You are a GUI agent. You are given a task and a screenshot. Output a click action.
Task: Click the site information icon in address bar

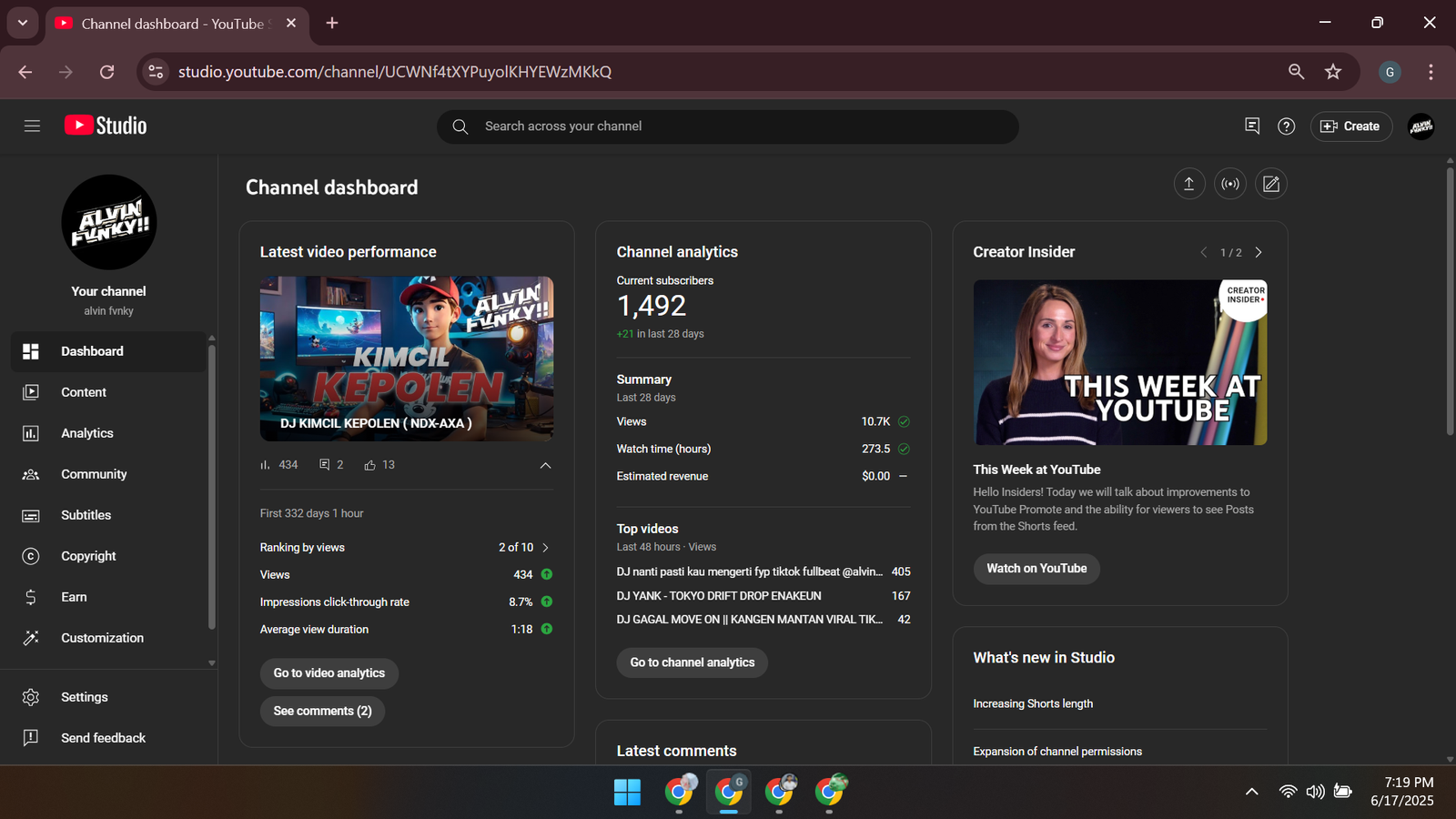pyautogui.click(x=156, y=72)
